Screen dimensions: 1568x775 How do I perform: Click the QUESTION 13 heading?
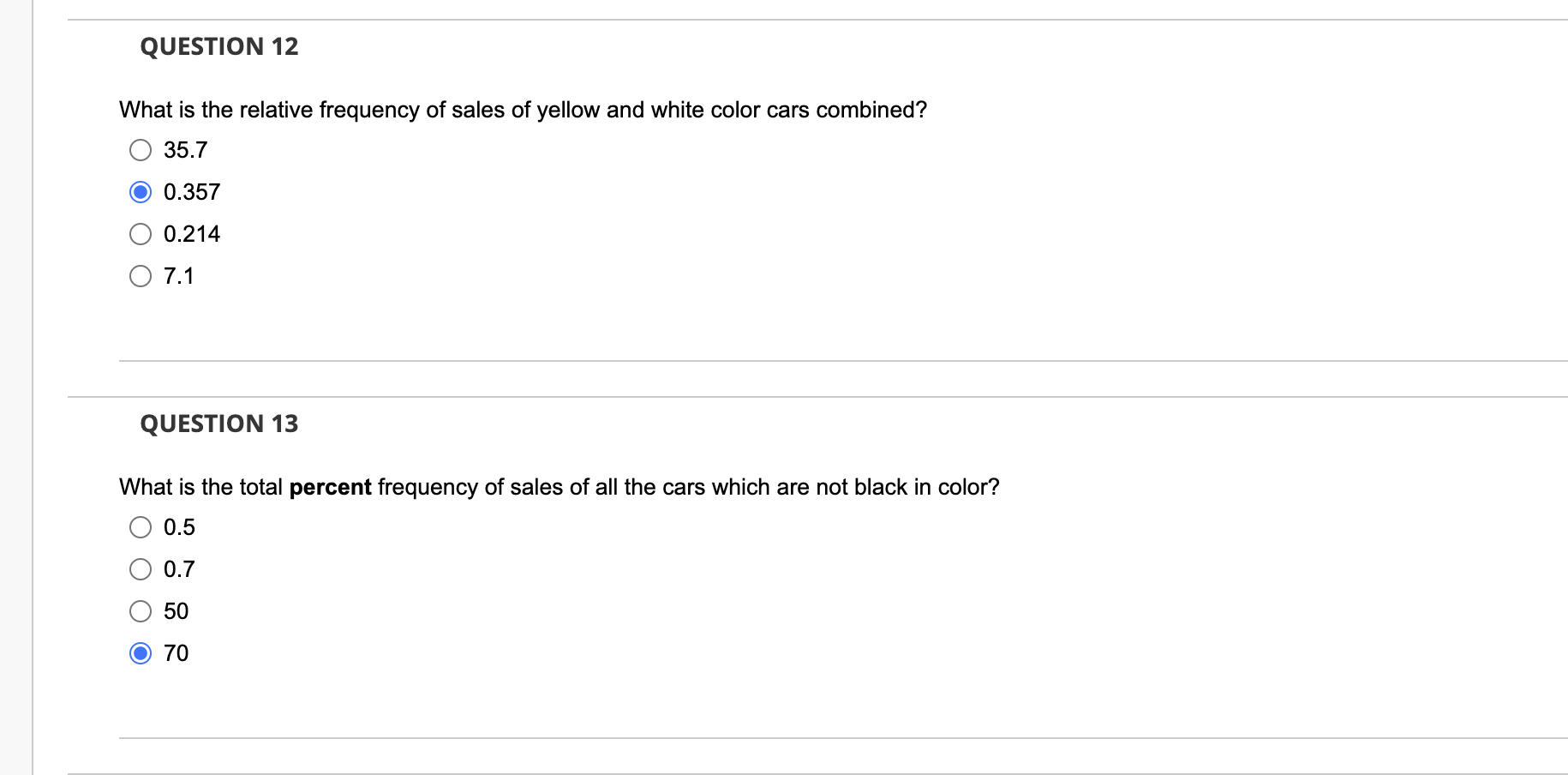pos(219,423)
